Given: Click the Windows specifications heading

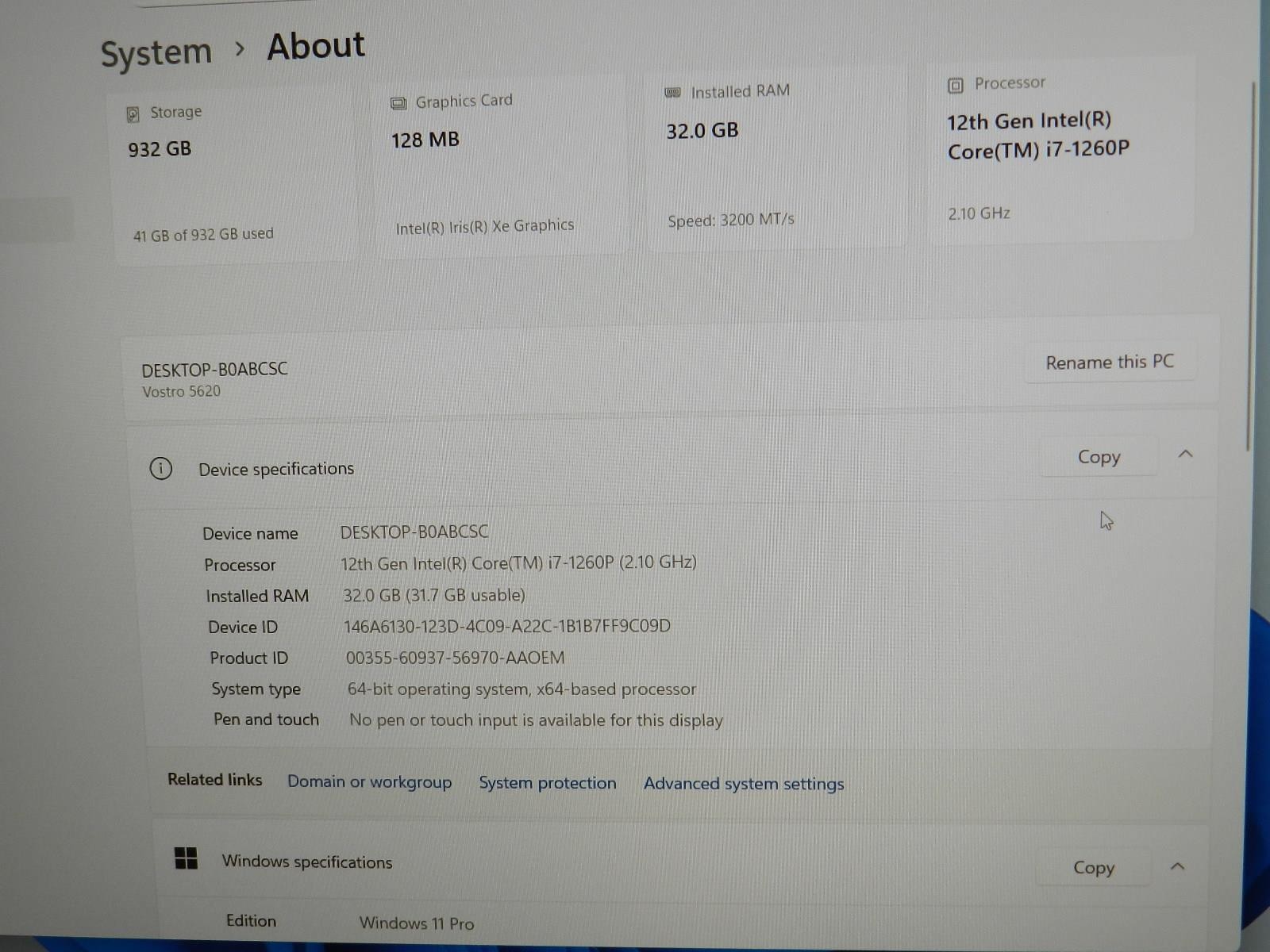Looking at the screenshot, I should (306, 862).
